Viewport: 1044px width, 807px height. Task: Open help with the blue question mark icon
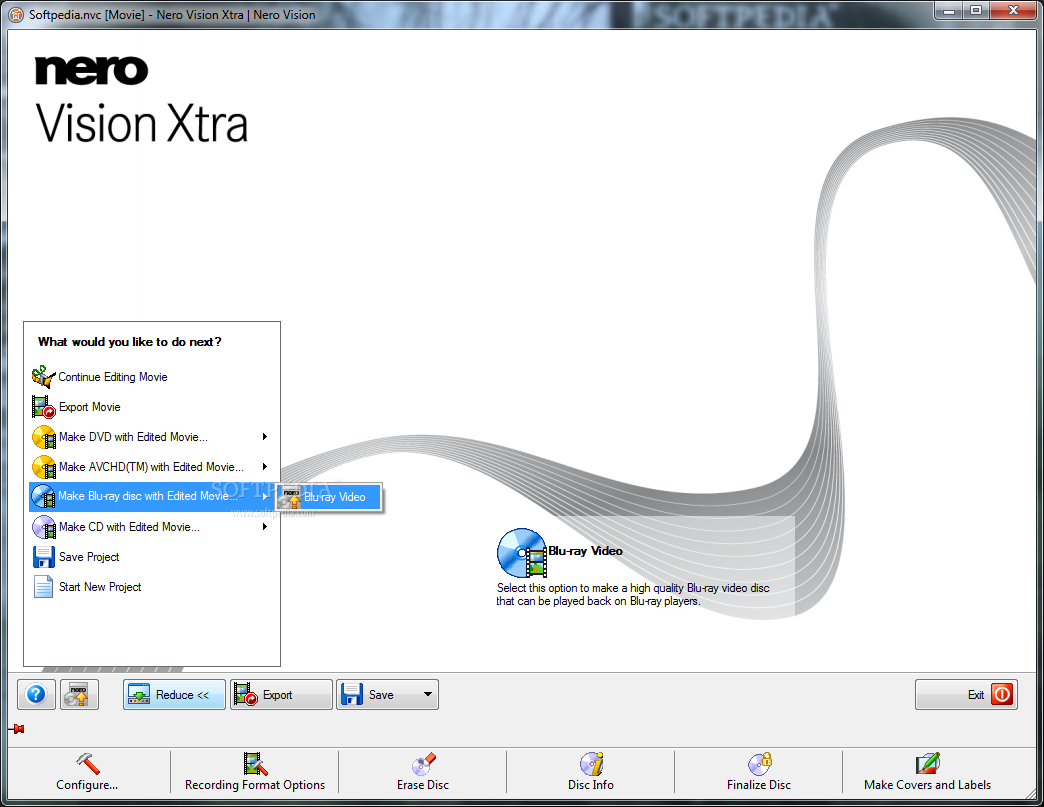[36, 694]
